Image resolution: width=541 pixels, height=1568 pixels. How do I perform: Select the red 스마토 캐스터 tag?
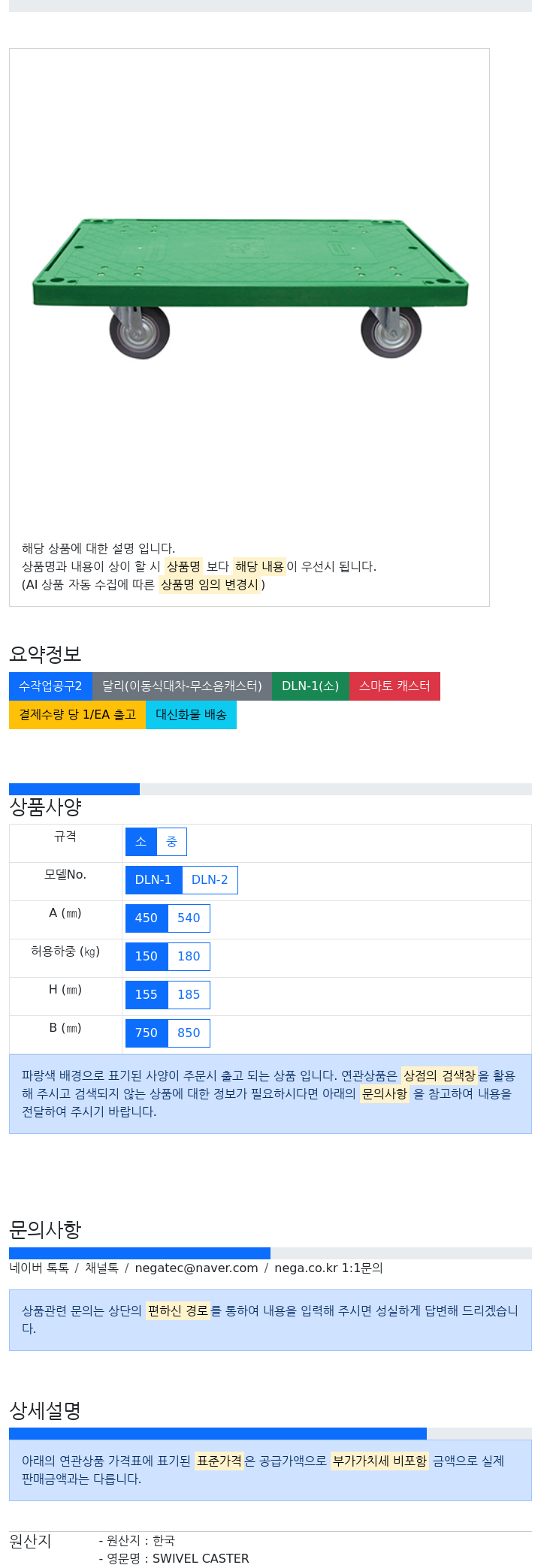coord(394,686)
